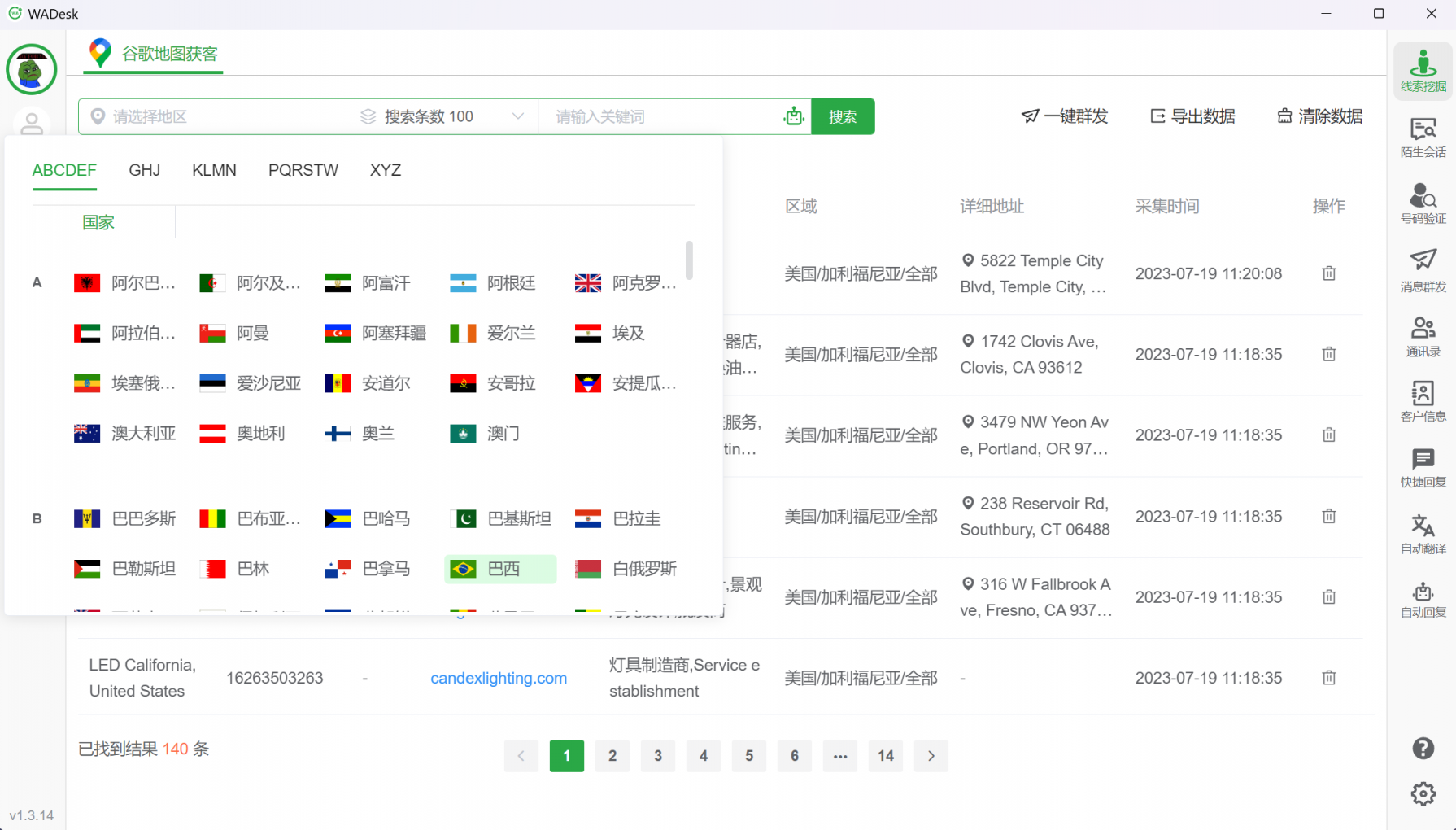This screenshot has height=830, width=1456.
Task: Open the 号码验证 tool icon
Action: point(1422,203)
